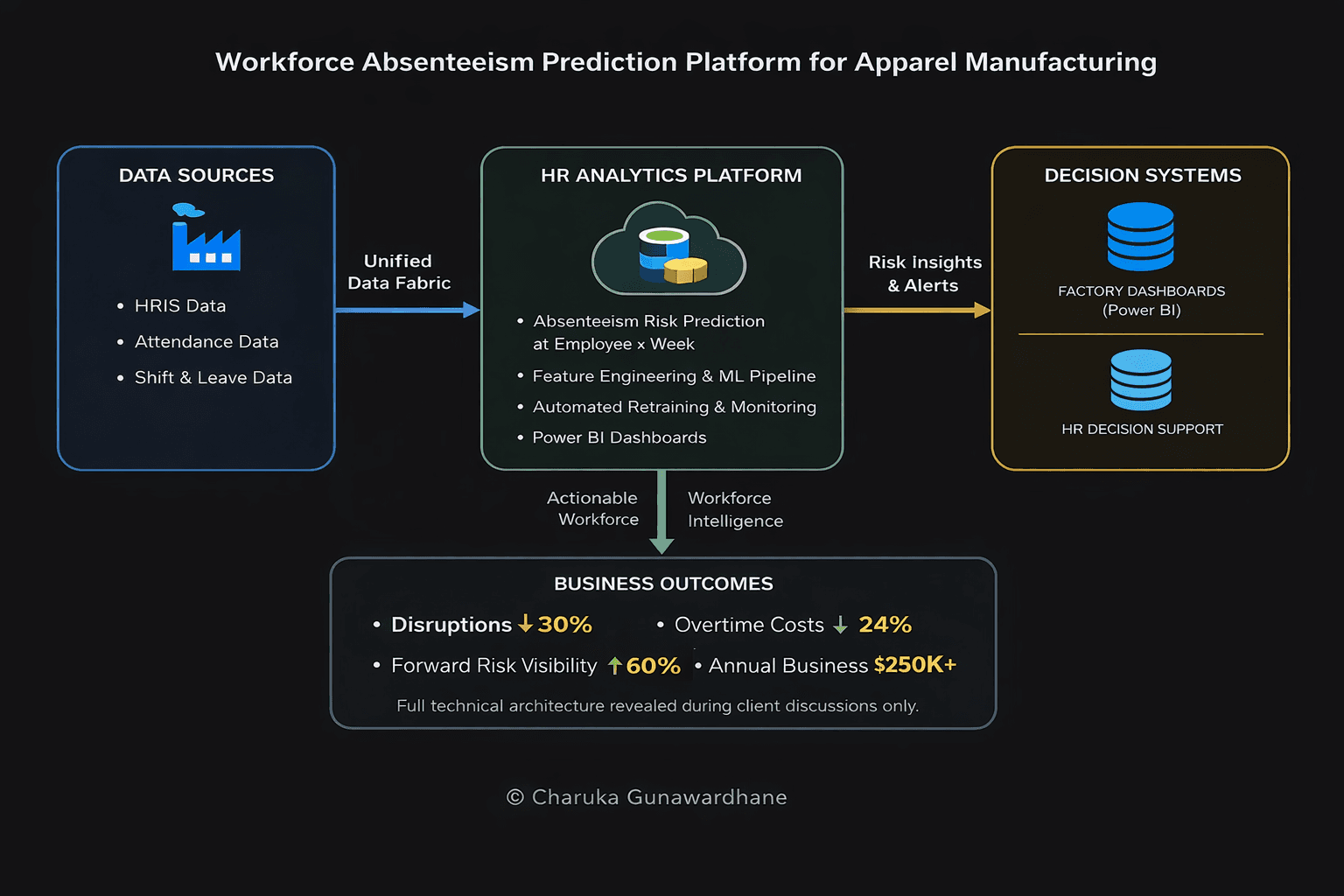The height and width of the screenshot is (896, 1344).
Task: Click the $250K+ annual business value
Action: (915, 665)
